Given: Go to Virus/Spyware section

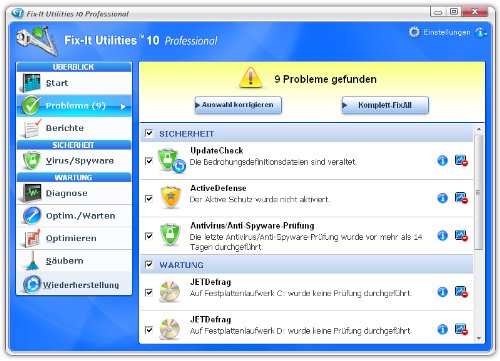Looking at the screenshot, I should point(74,161).
